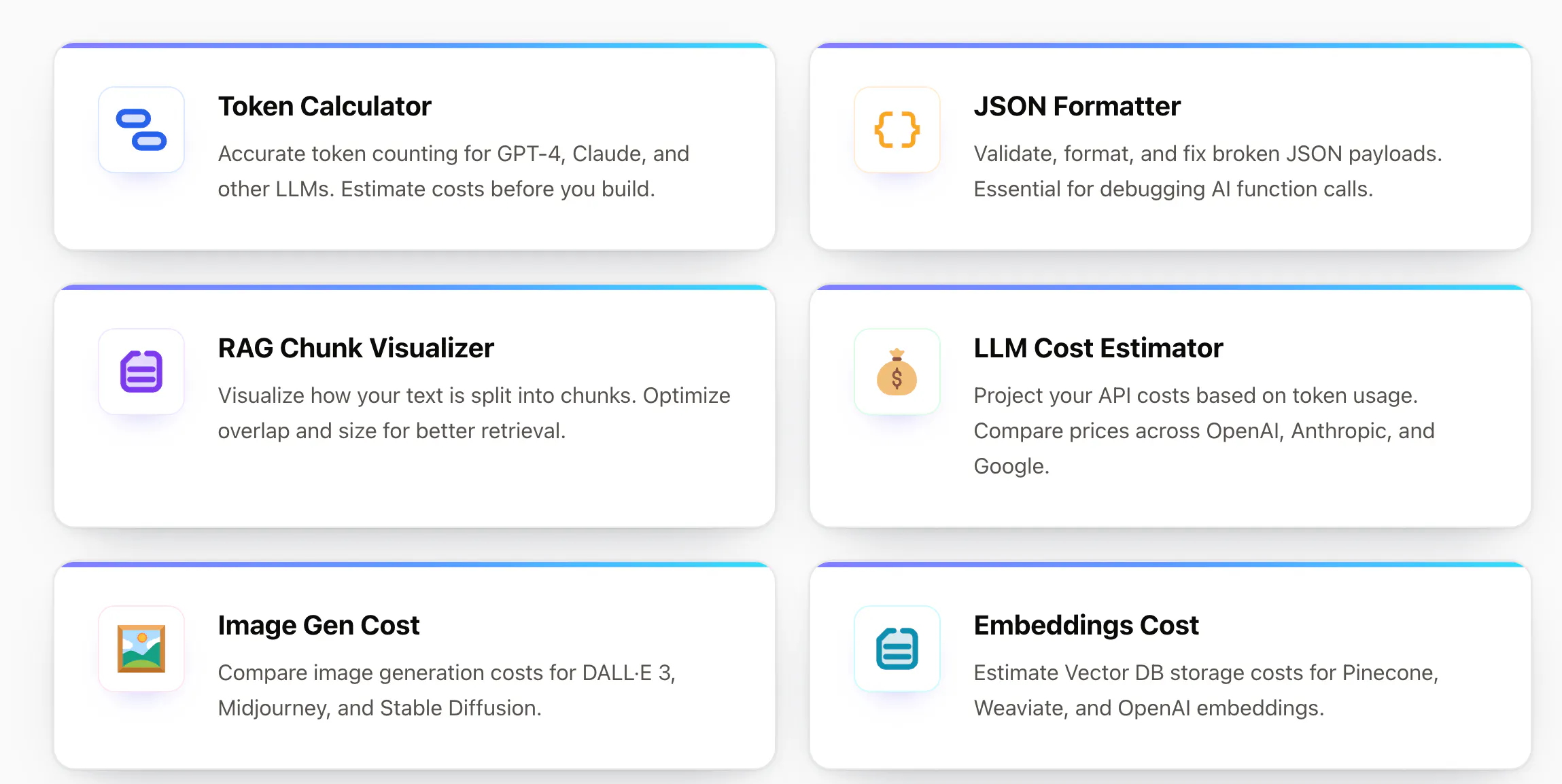The width and height of the screenshot is (1562, 784).
Task: Click text "Midjourney, and Stable Diffusion."
Action: (380, 708)
